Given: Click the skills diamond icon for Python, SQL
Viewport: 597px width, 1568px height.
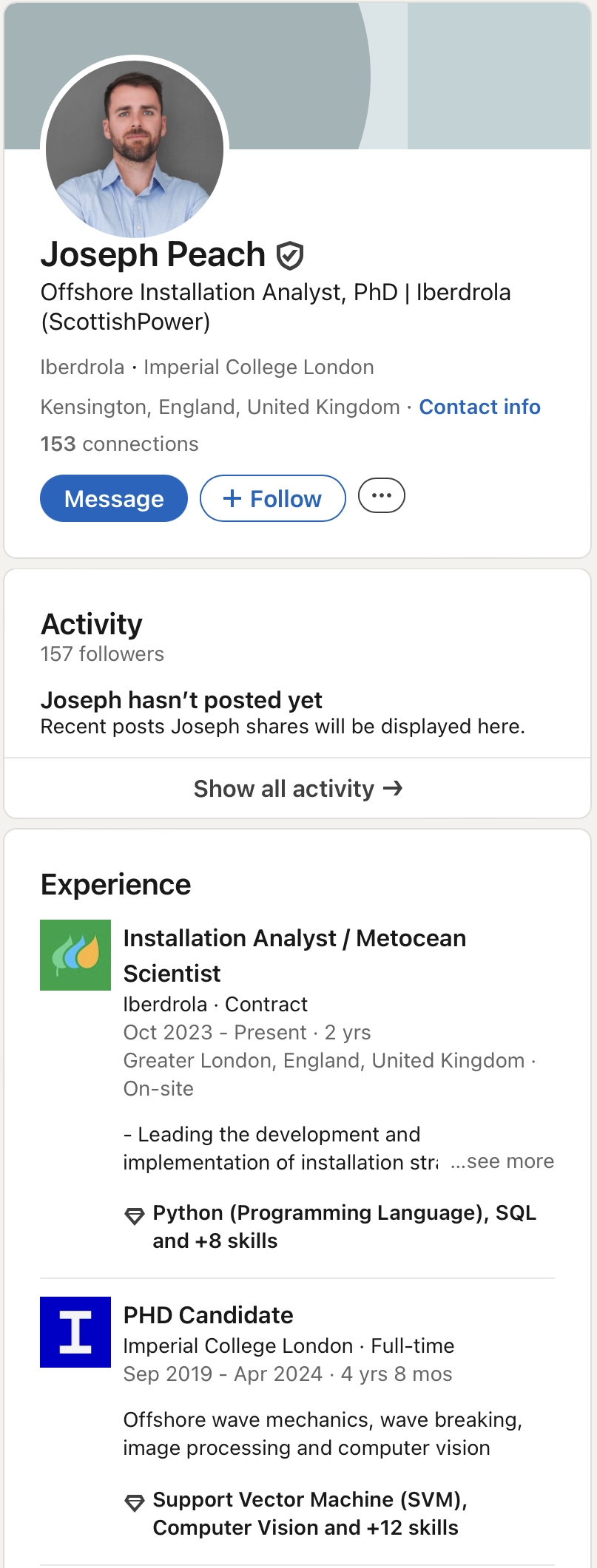Looking at the screenshot, I should [x=134, y=1215].
